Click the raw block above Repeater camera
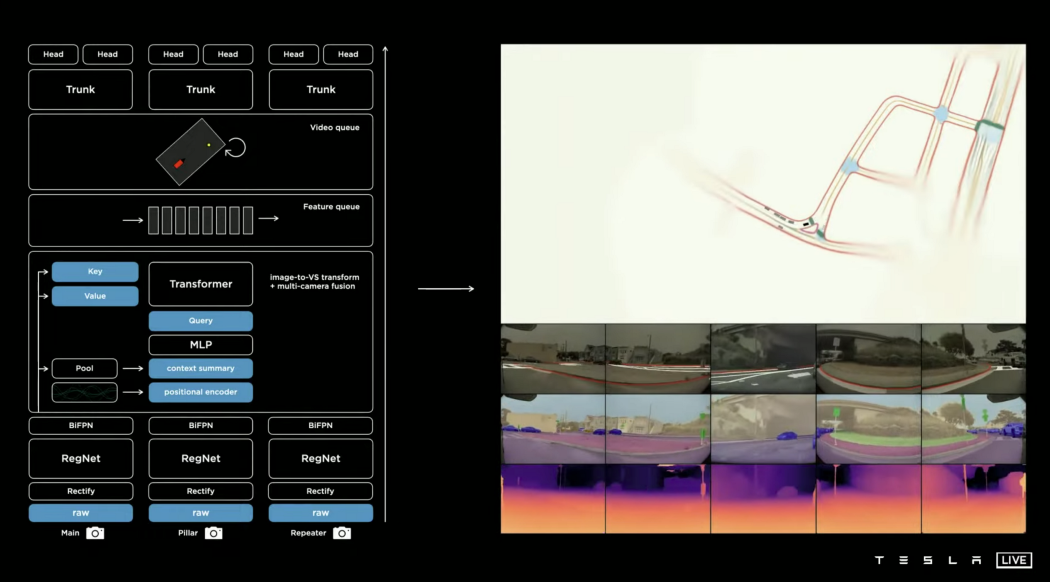Viewport: 1050px width, 582px height. point(321,513)
